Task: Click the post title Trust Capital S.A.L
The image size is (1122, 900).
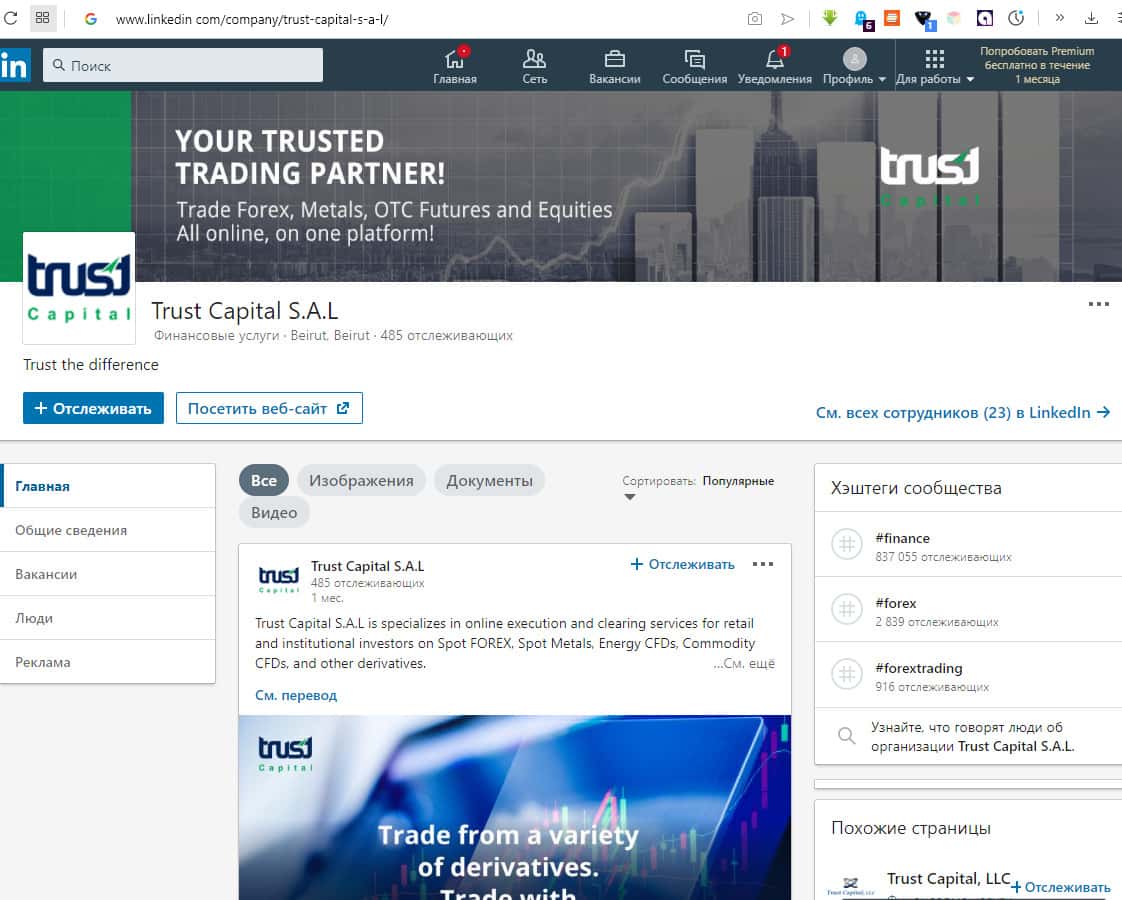Action: [x=367, y=566]
